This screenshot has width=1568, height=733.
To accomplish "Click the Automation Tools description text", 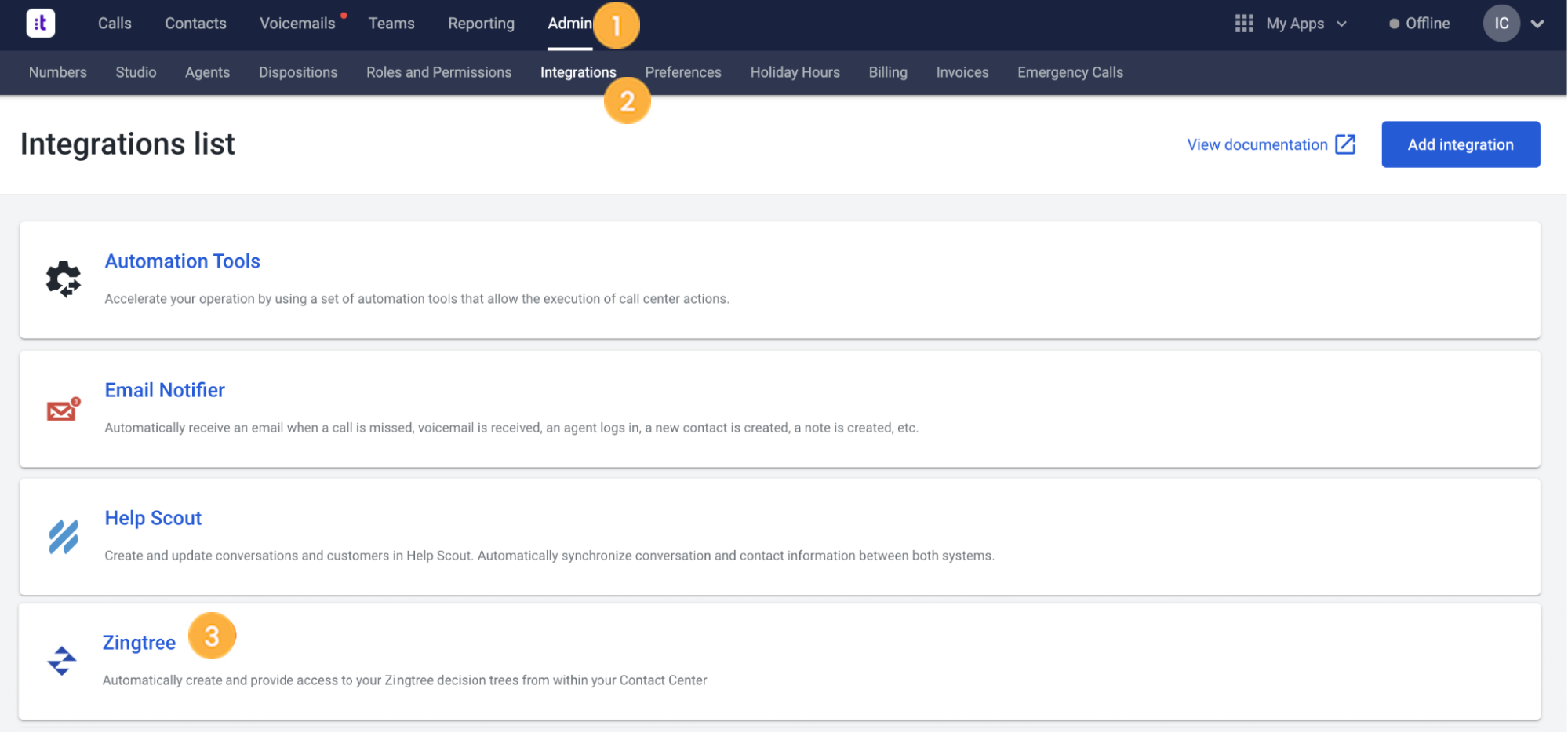I will tap(417, 299).
